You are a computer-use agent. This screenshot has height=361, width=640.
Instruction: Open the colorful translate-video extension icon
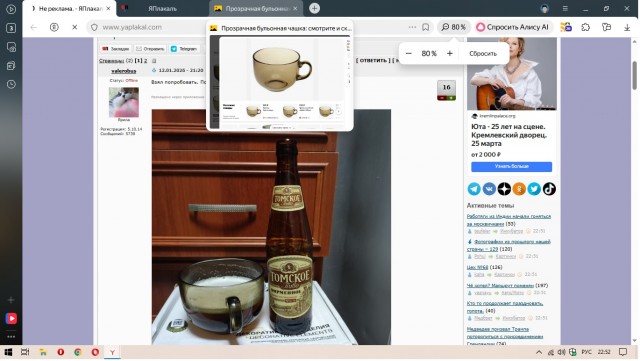point(566,27)
